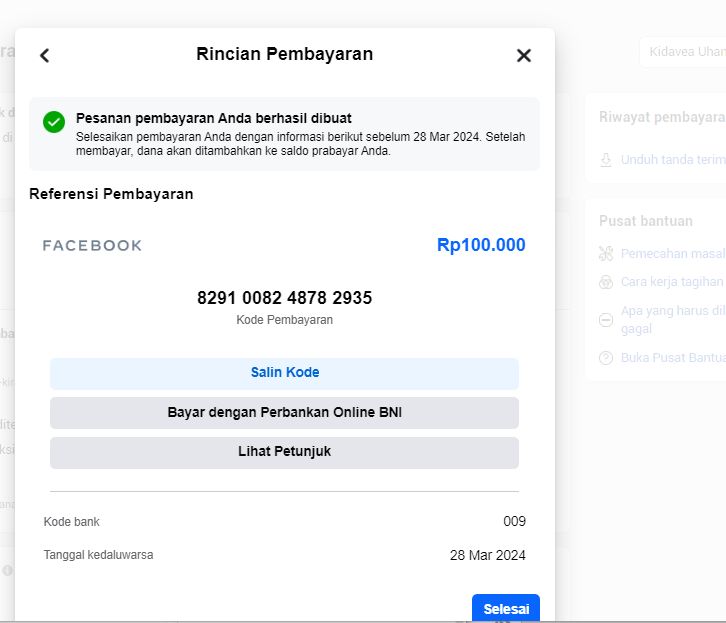Click the green success checkmark icon
726x623 pixels.
[54, 122]
